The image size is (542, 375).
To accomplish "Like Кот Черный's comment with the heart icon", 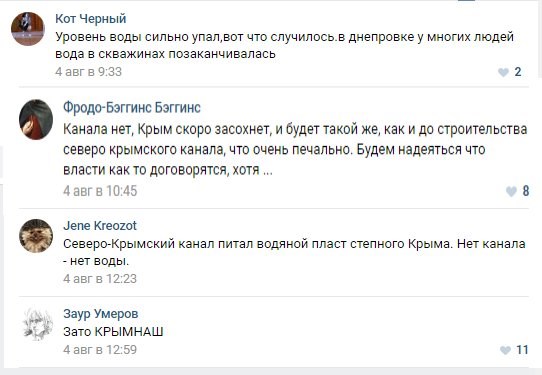I will [x=503, y=72].
